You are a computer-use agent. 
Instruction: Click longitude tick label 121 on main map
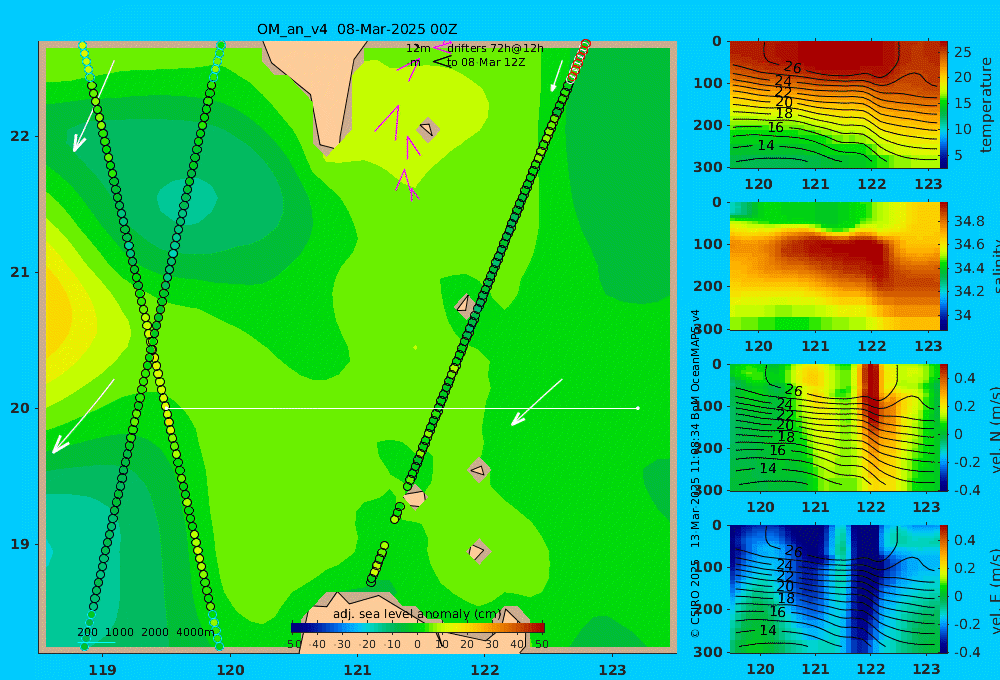tap(358, 670)
